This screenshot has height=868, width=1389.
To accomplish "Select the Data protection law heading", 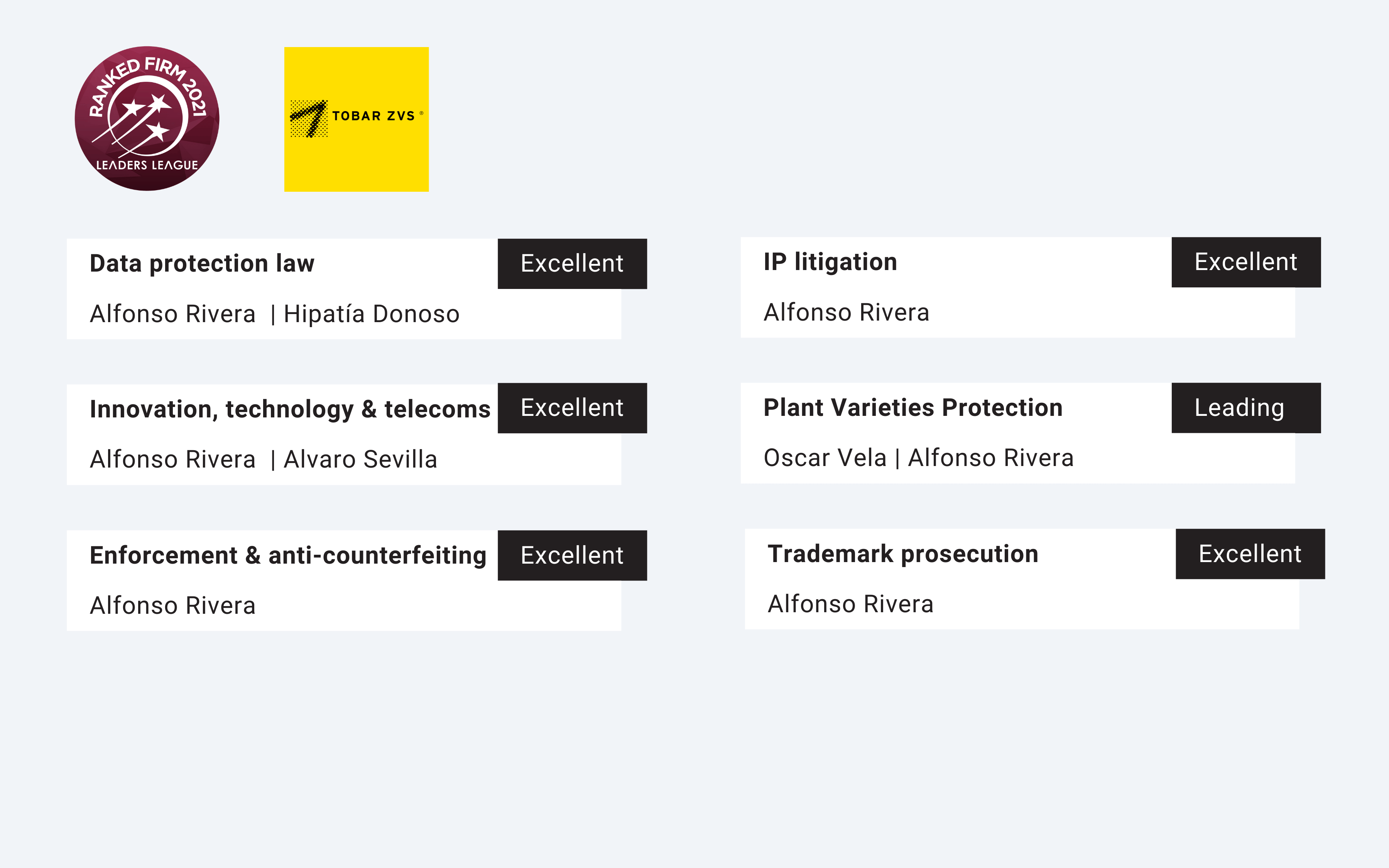I will 202,263.
